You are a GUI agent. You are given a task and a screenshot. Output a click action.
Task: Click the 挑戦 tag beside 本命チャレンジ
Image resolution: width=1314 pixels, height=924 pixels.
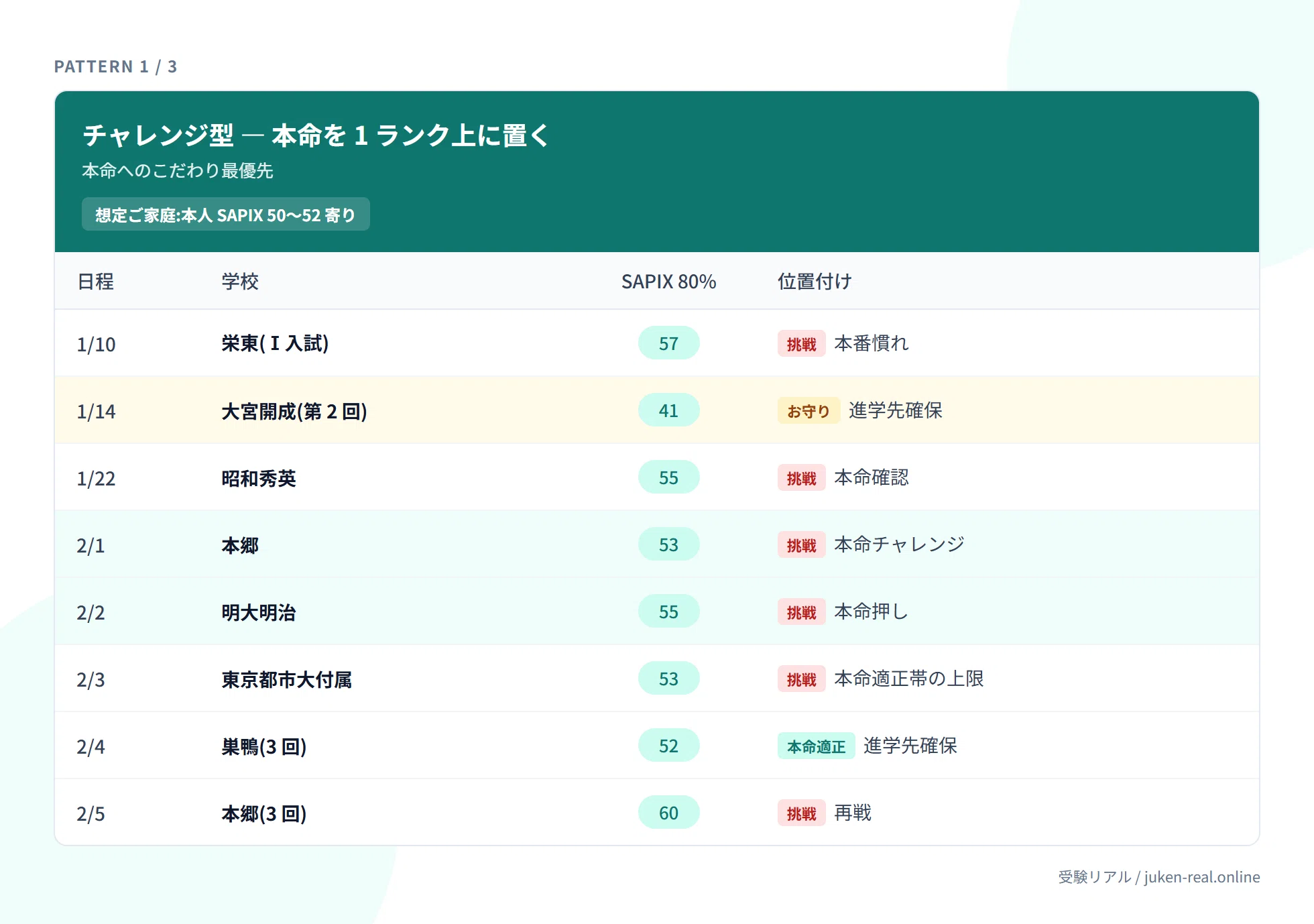[801, 545]
